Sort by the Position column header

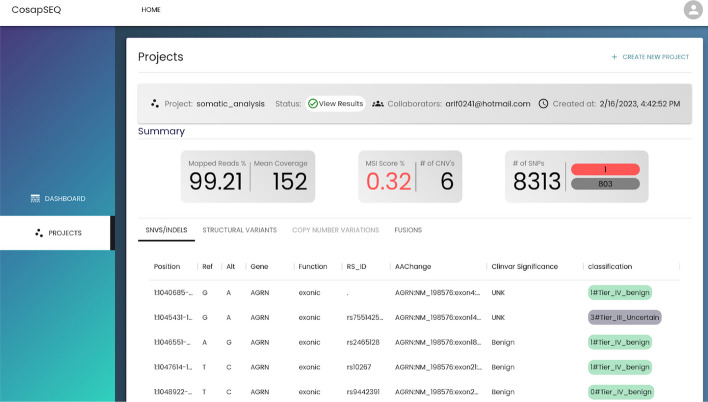pos(167,266)
